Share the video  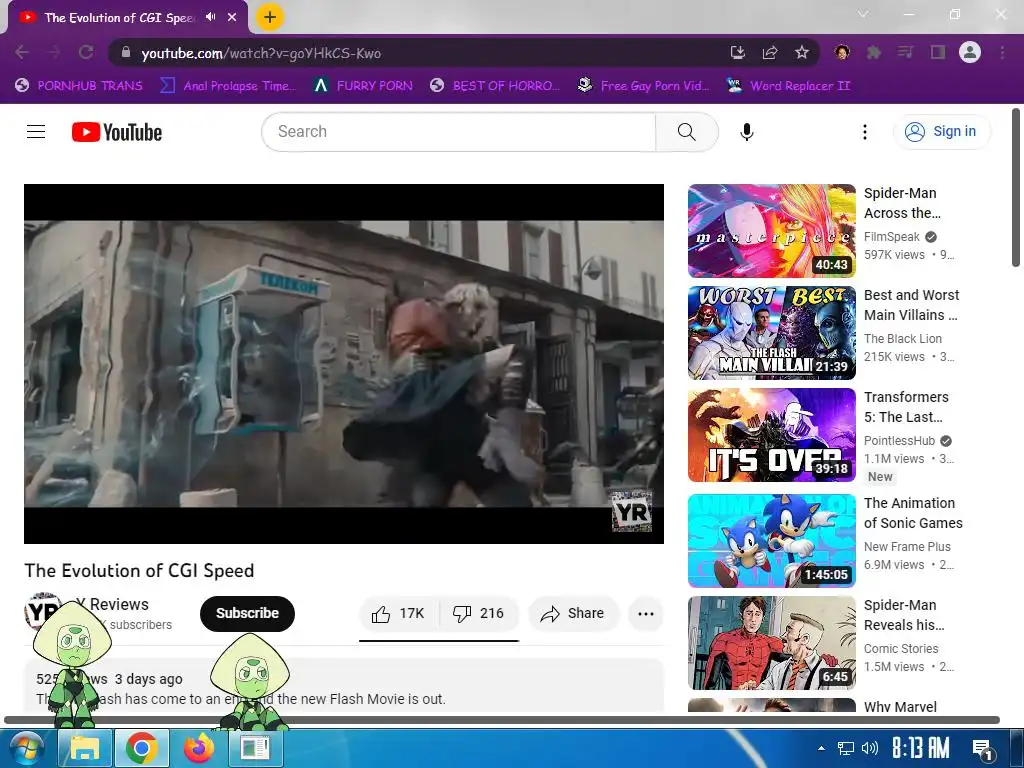pos(573,614)
